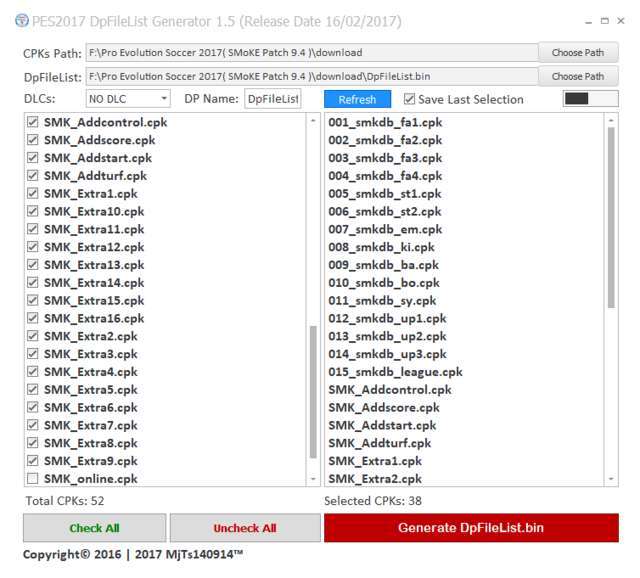Select 010_smkdb_bo.cpk in right list
The width and height of the screenshot is (640, 578).
point(384,282)
